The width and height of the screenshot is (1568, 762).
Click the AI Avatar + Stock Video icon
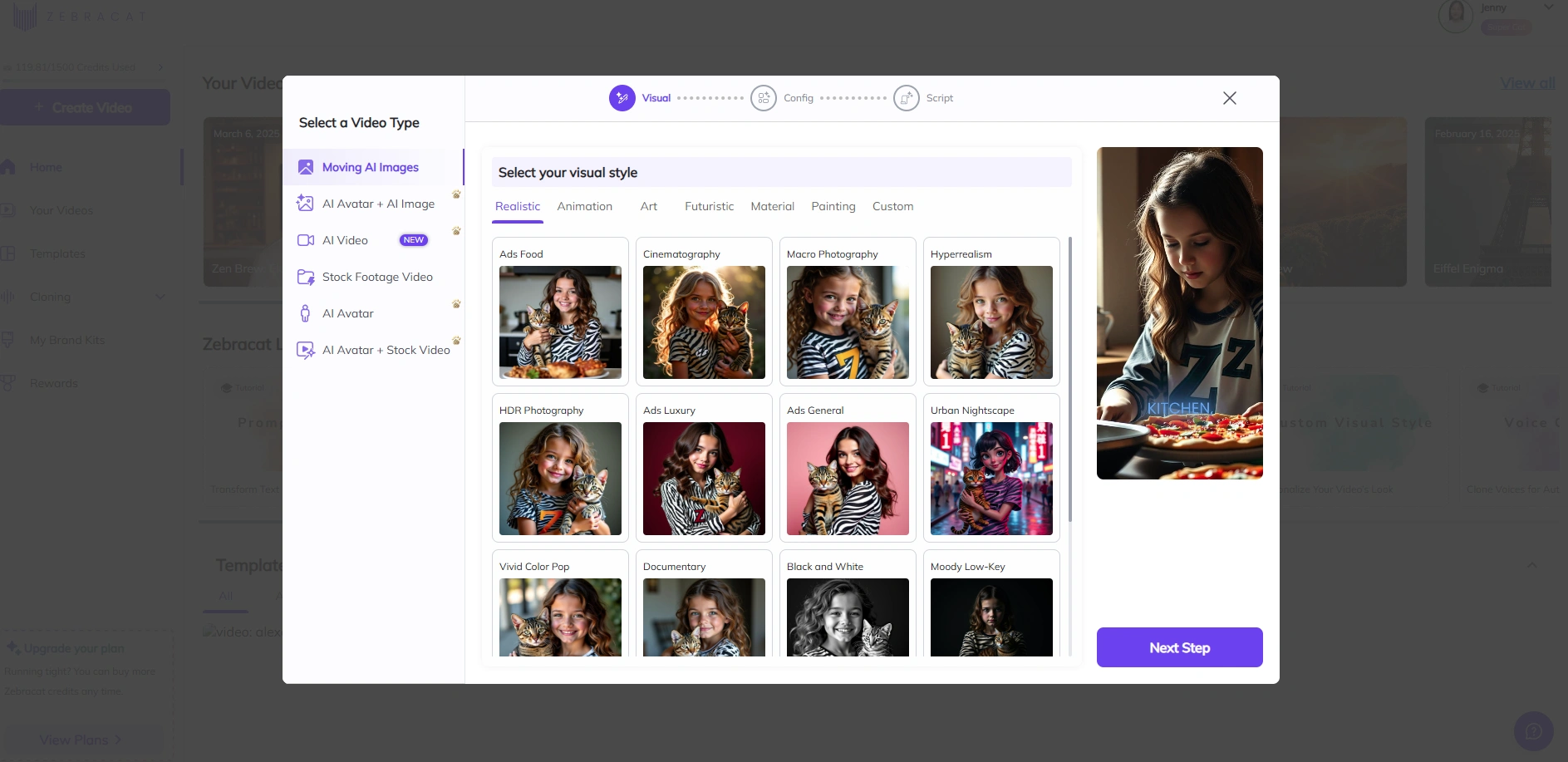click(306, 350)
